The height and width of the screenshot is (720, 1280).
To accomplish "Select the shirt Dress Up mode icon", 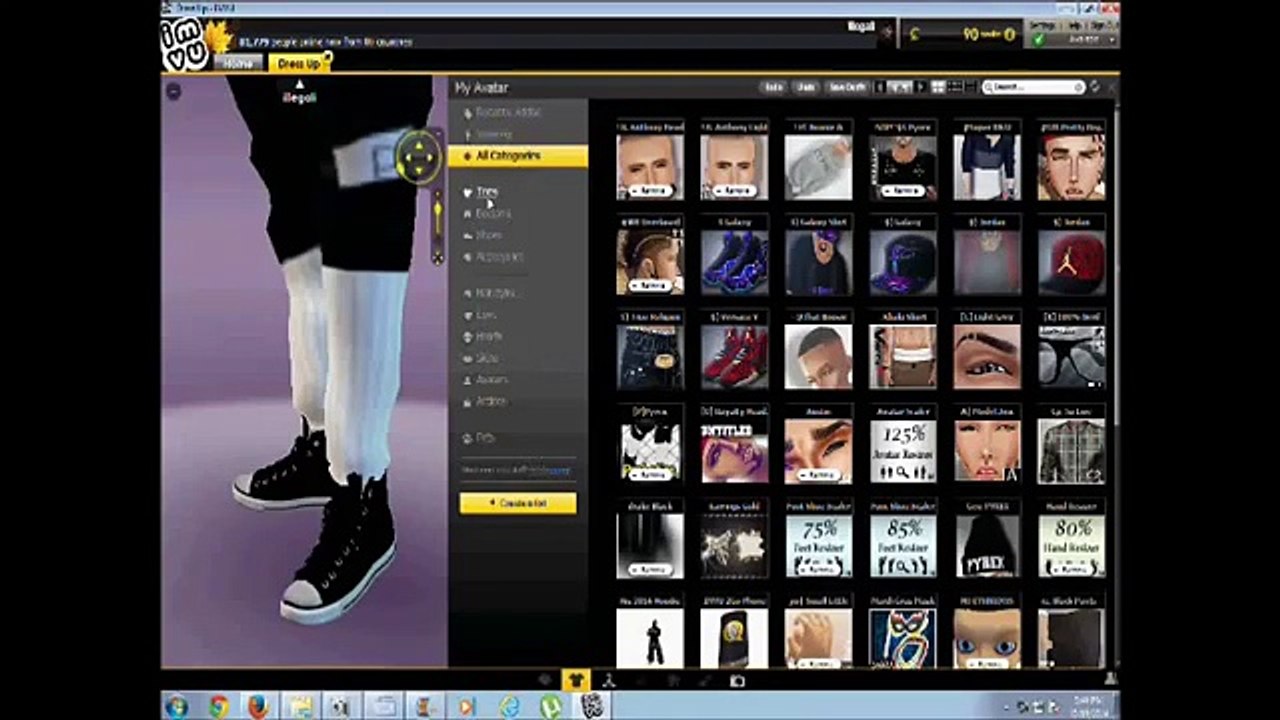I will [576, 680].
